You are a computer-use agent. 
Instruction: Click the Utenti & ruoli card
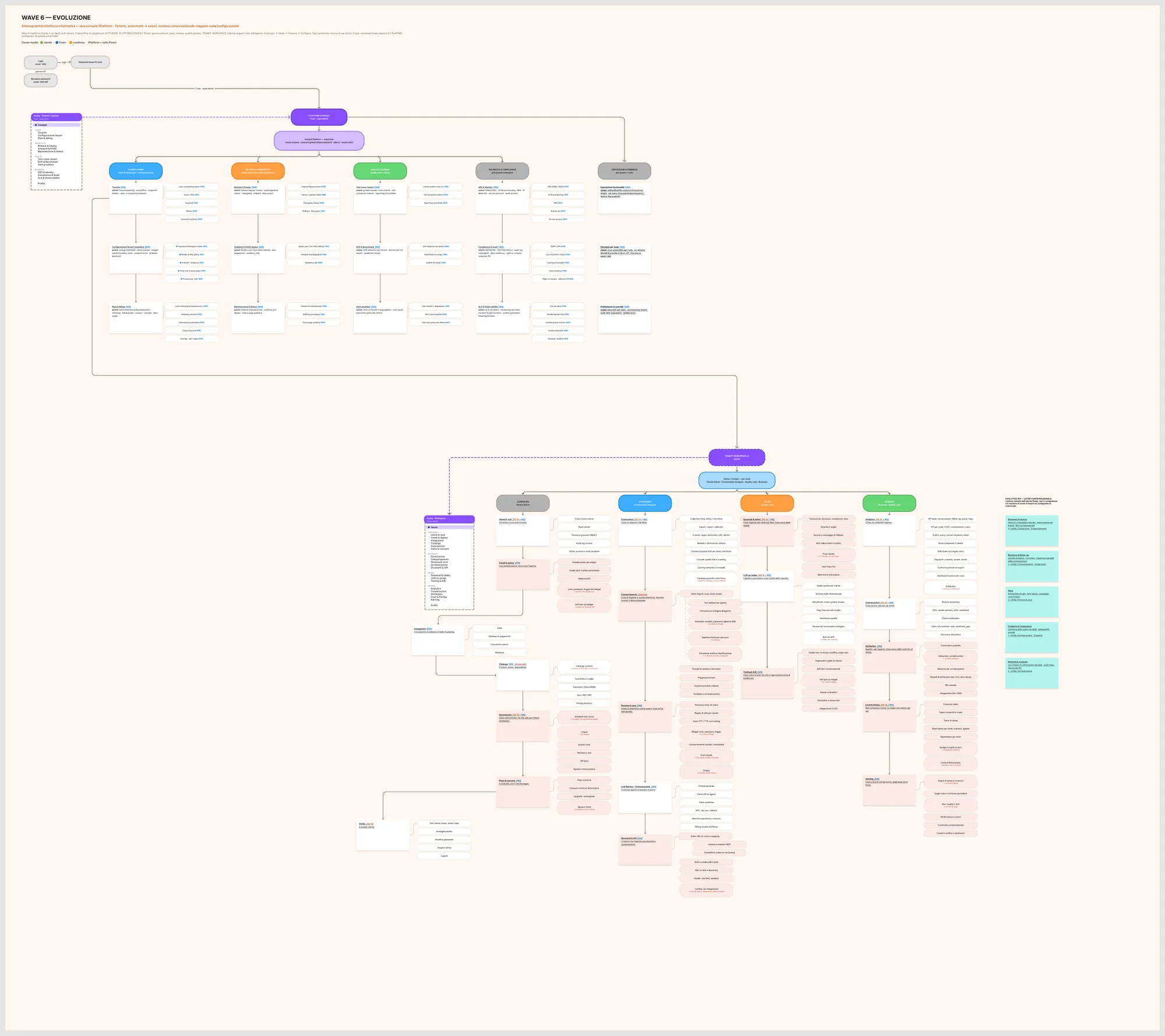pos(523,531)
